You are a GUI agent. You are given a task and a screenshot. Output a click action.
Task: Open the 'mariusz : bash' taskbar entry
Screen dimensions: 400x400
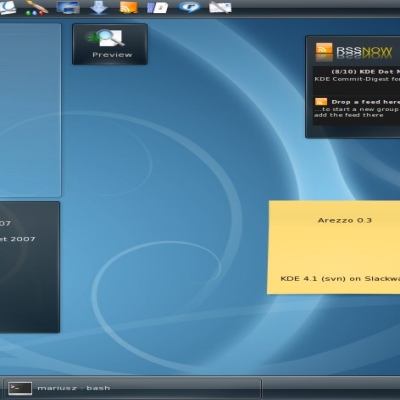(133, 388)
